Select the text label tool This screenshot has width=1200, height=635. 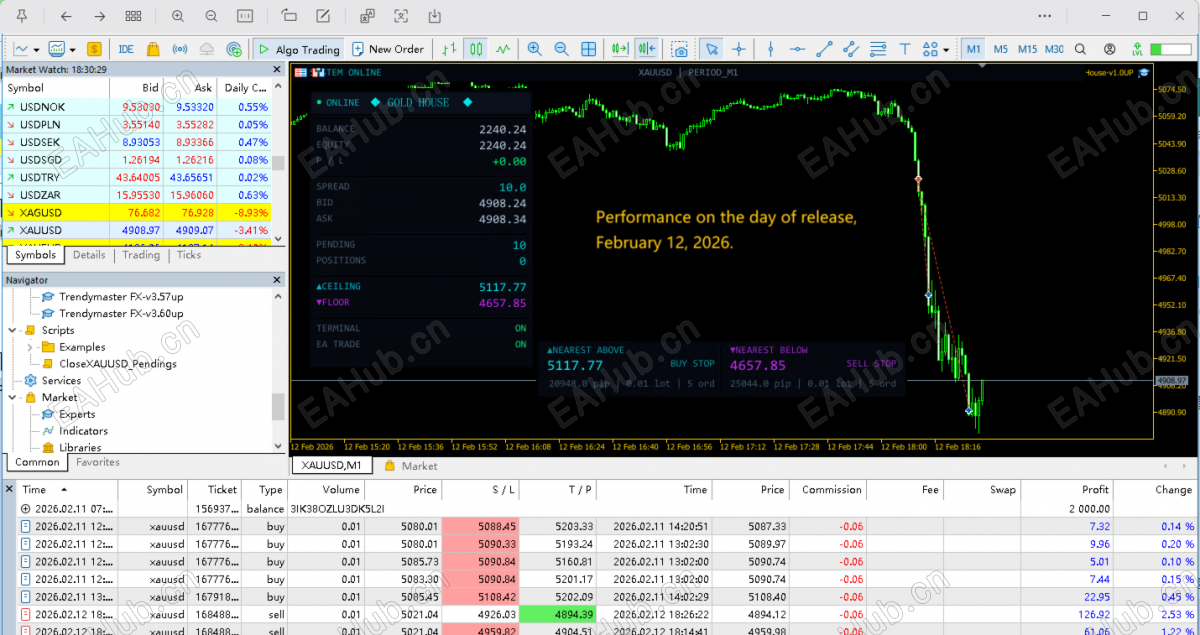905,49
